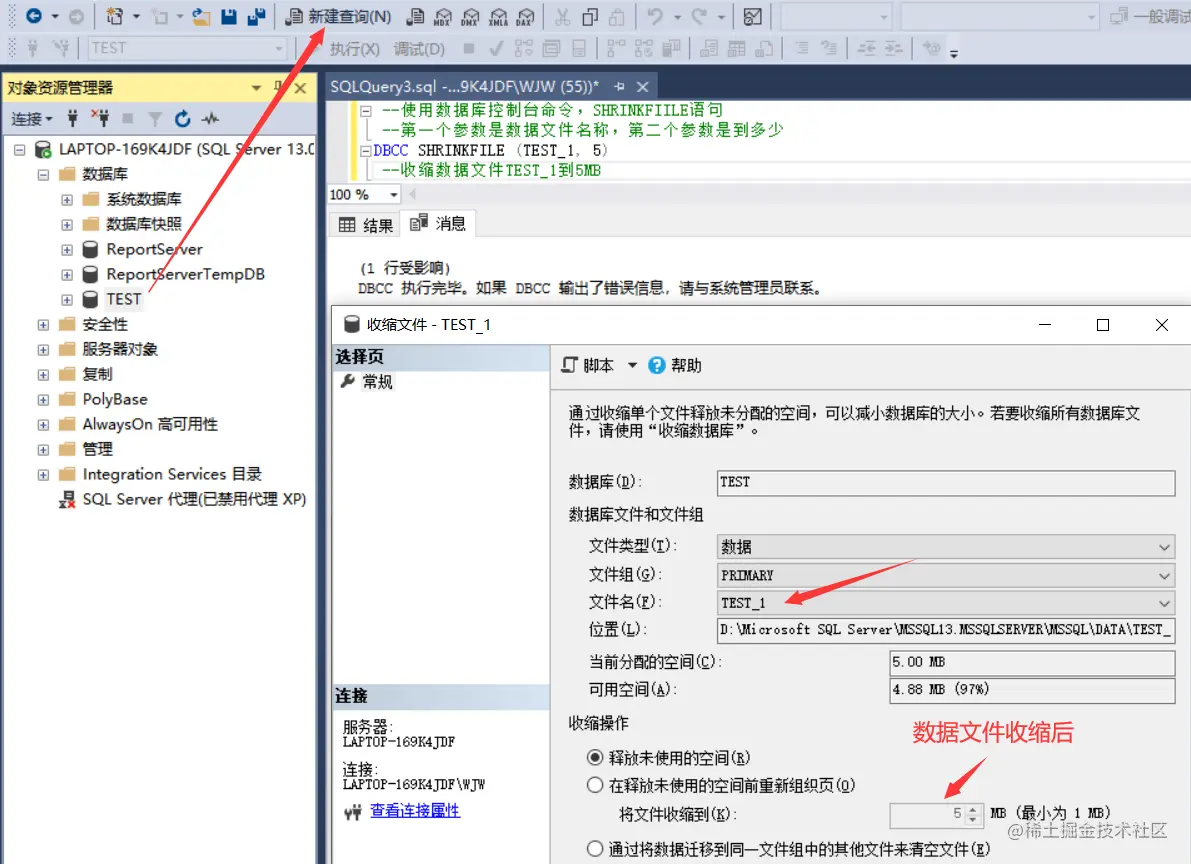Open the Connect dropdown in Object Explorer
This screenshot has height=864, width=1191.
tap(32, 119)
